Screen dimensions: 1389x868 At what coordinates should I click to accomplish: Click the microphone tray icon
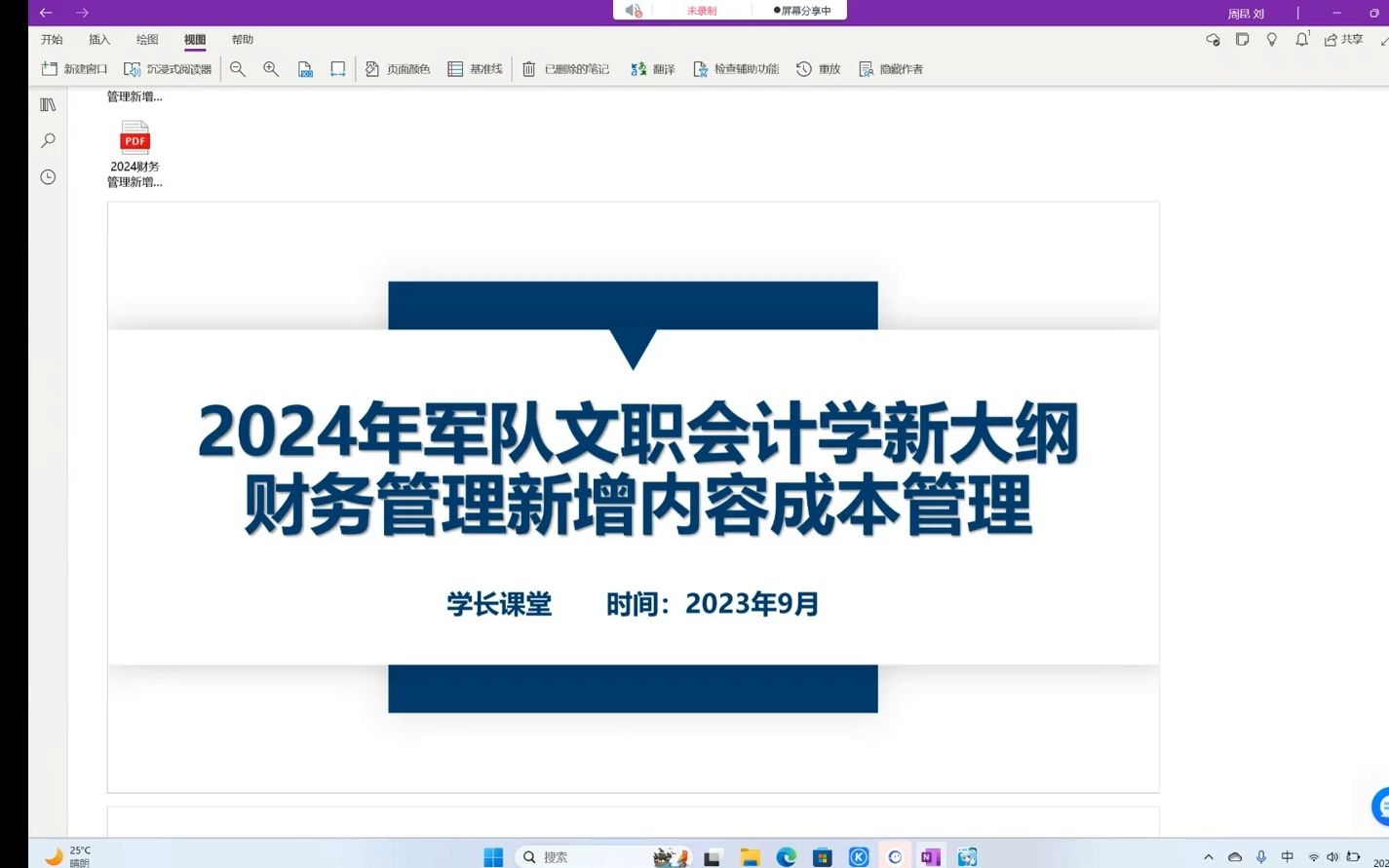click(x=1261, y=857)
